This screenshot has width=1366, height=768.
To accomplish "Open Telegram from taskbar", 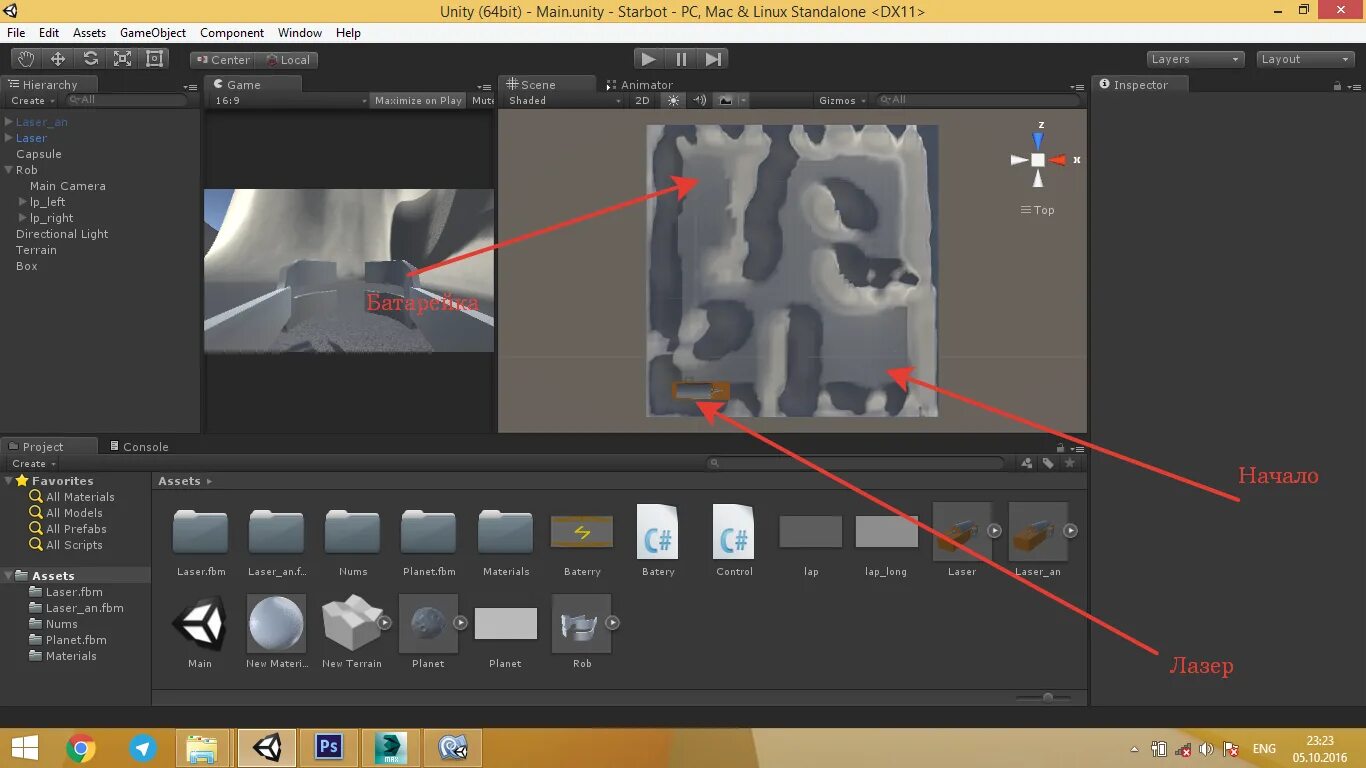I will pyautogui.click(x=143, y=748).
